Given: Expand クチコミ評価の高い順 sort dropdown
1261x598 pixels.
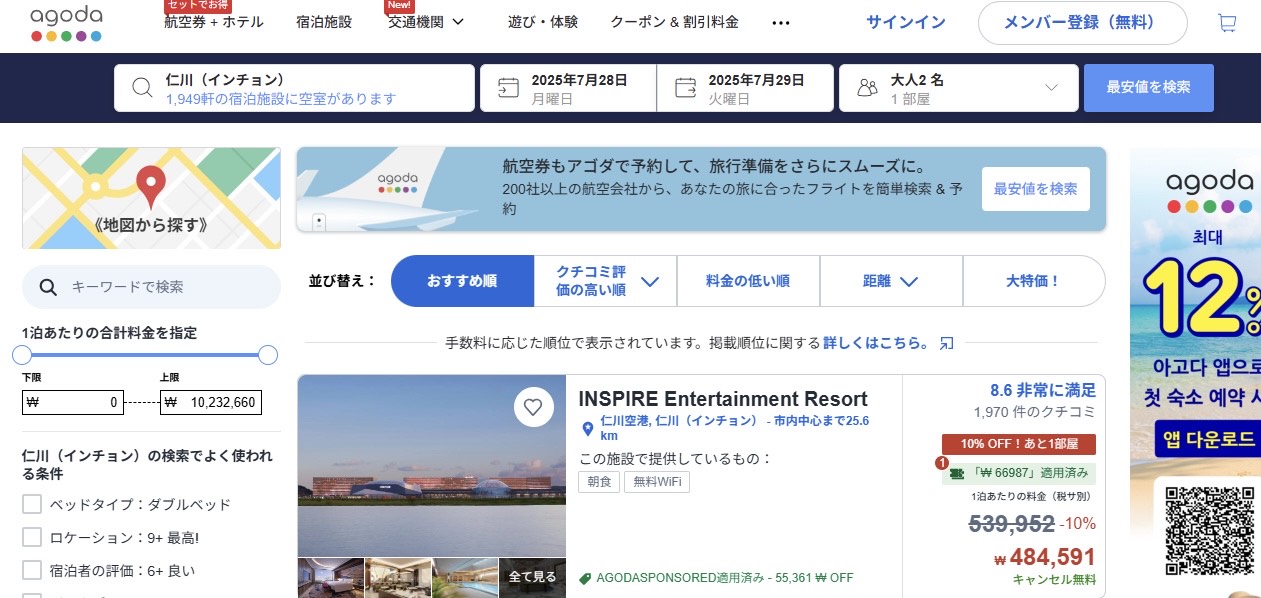Looking at the screenshot, I should 650,282.
